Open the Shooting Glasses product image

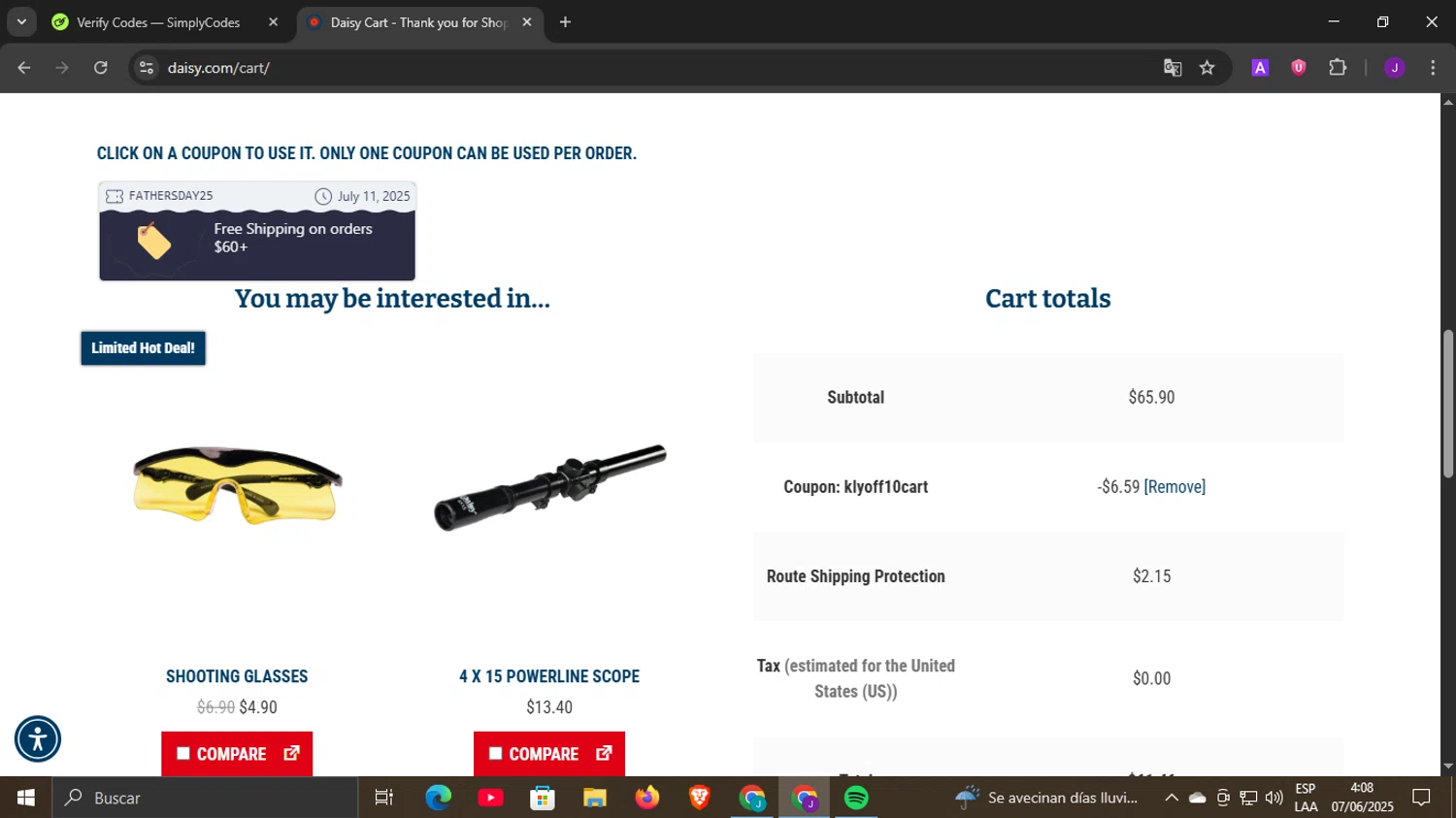pyautogui.click(x=237, y=485)
